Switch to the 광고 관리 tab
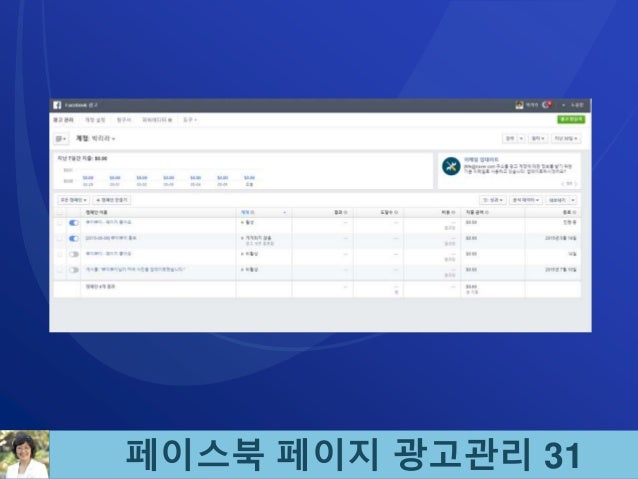638x479 pixels. (63, 120)
